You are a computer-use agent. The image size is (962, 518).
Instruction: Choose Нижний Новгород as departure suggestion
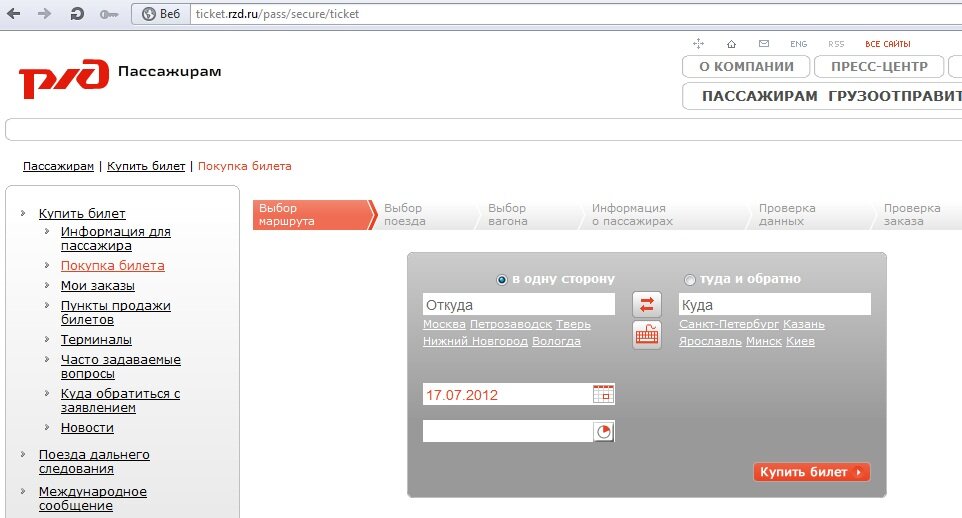[475, 341]
